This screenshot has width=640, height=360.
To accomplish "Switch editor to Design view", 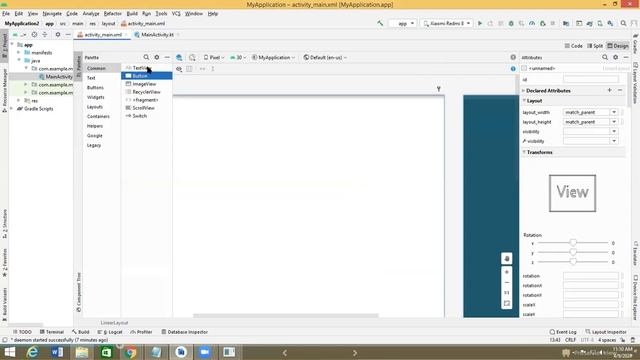I will point(618,46).
